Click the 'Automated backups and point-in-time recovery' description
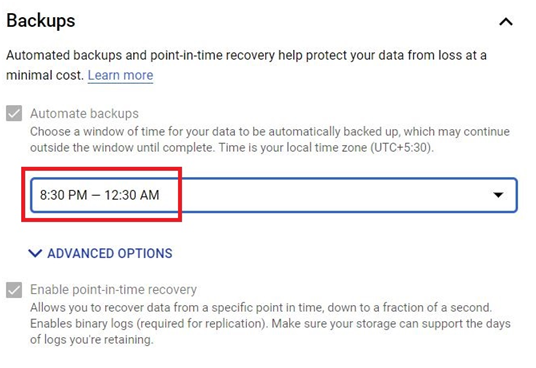The image size is (536, 368). [246, 55]
